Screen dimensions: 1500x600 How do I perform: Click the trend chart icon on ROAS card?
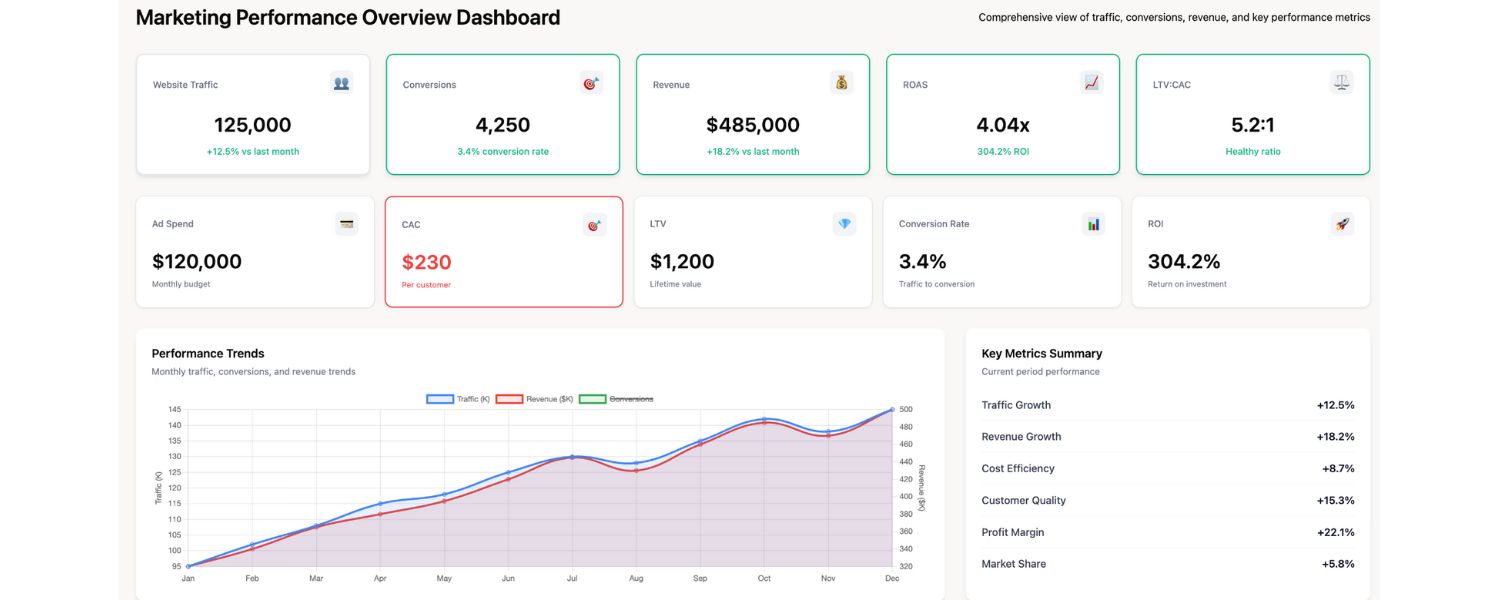(1091, 83)
